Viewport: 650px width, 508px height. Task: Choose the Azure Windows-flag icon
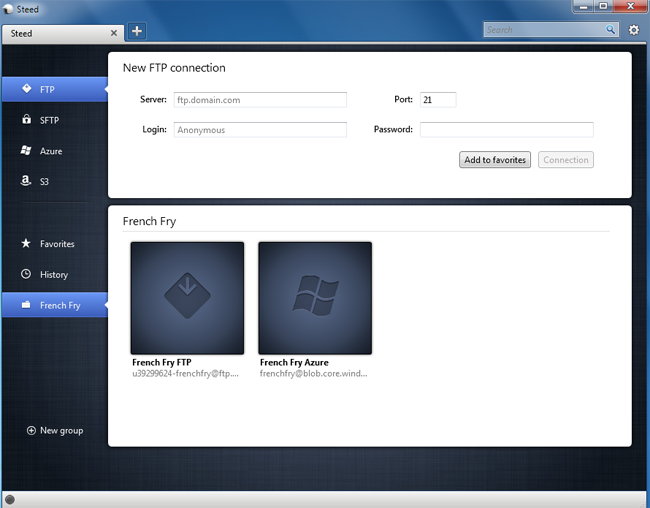26,151
